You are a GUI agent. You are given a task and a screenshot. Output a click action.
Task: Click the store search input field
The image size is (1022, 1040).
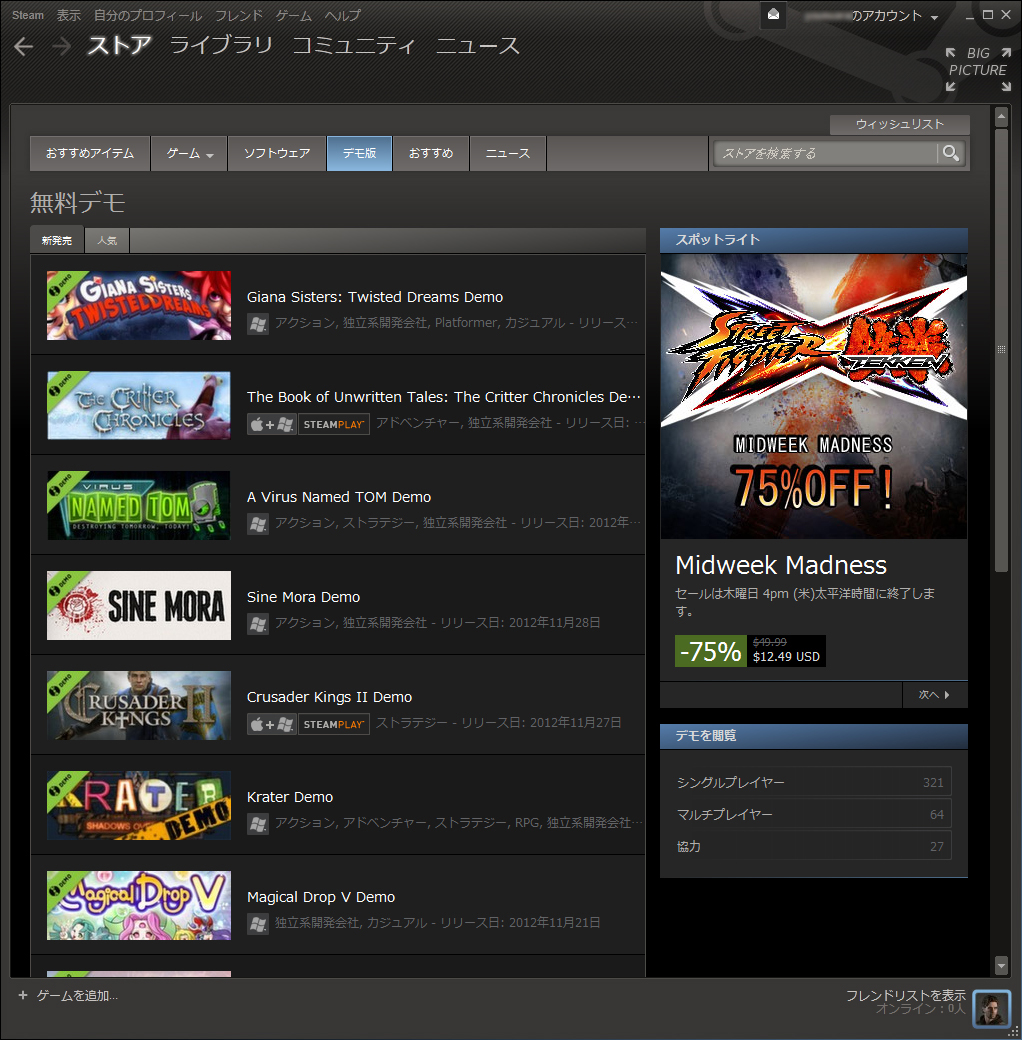coord(825,153)
